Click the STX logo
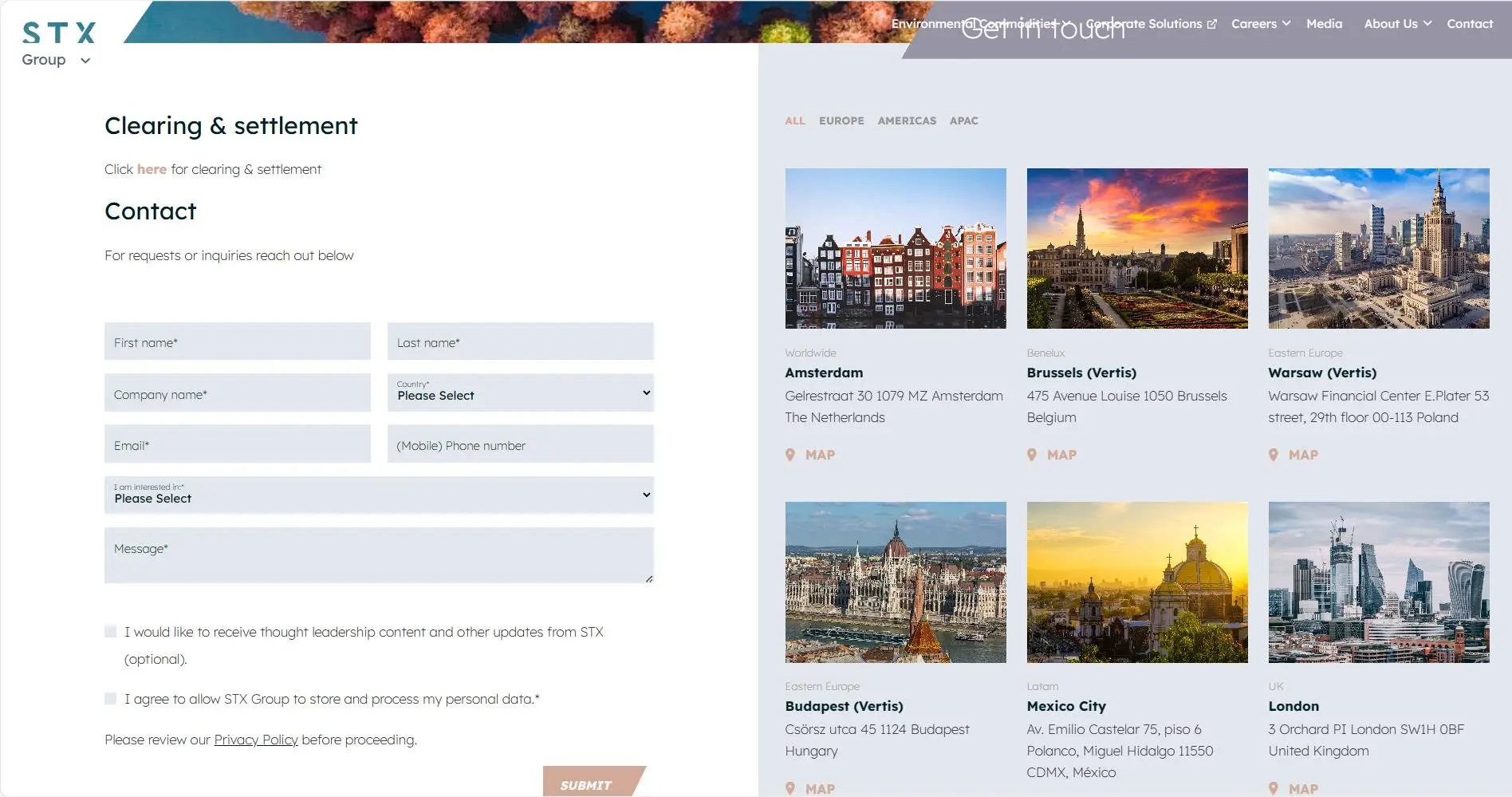 pyautogui.click(x=59, y=33)
